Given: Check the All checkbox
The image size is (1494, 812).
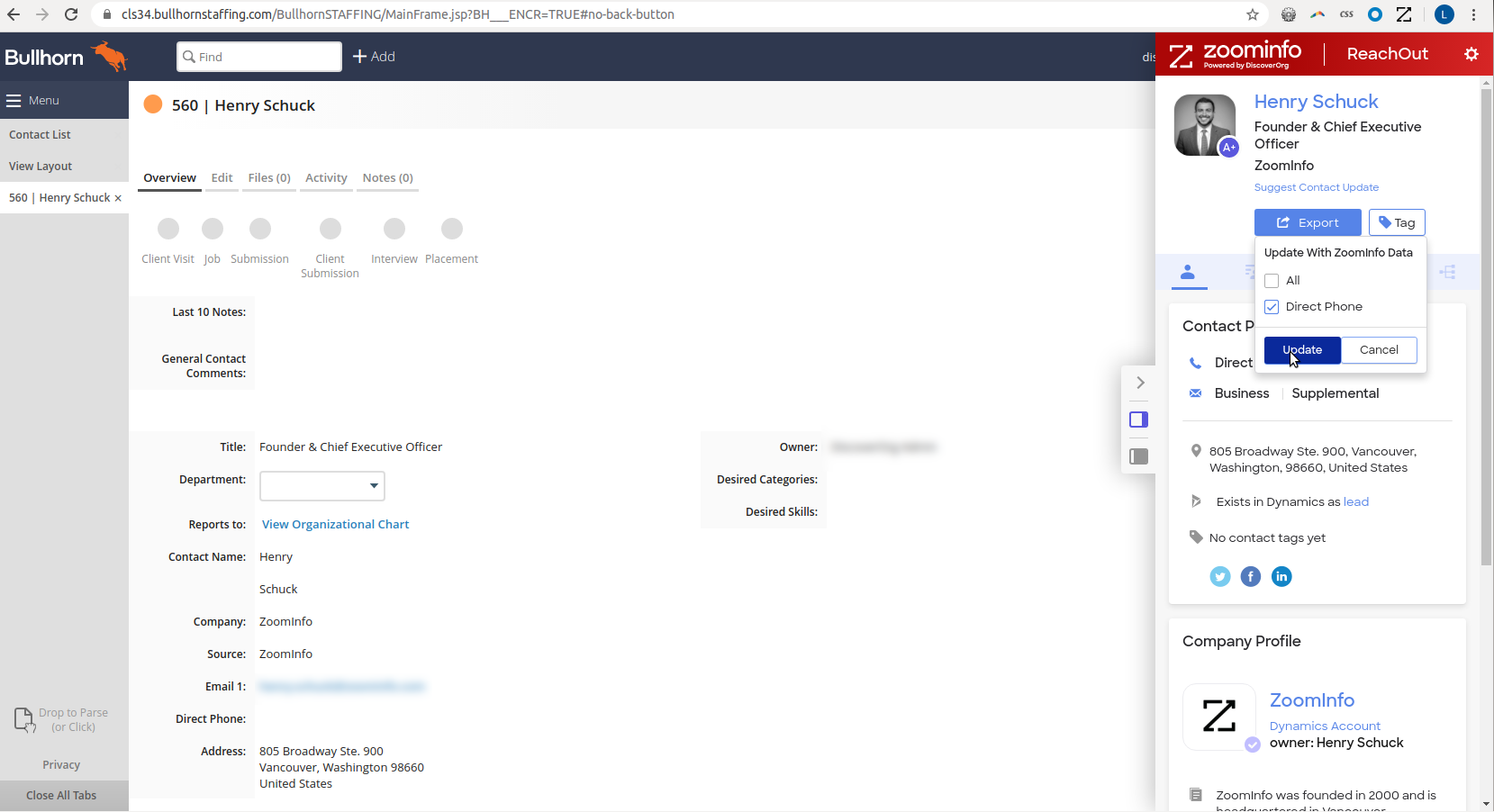Looking at the screenshot, I should pyautogui.click(x=1272, y=281).
